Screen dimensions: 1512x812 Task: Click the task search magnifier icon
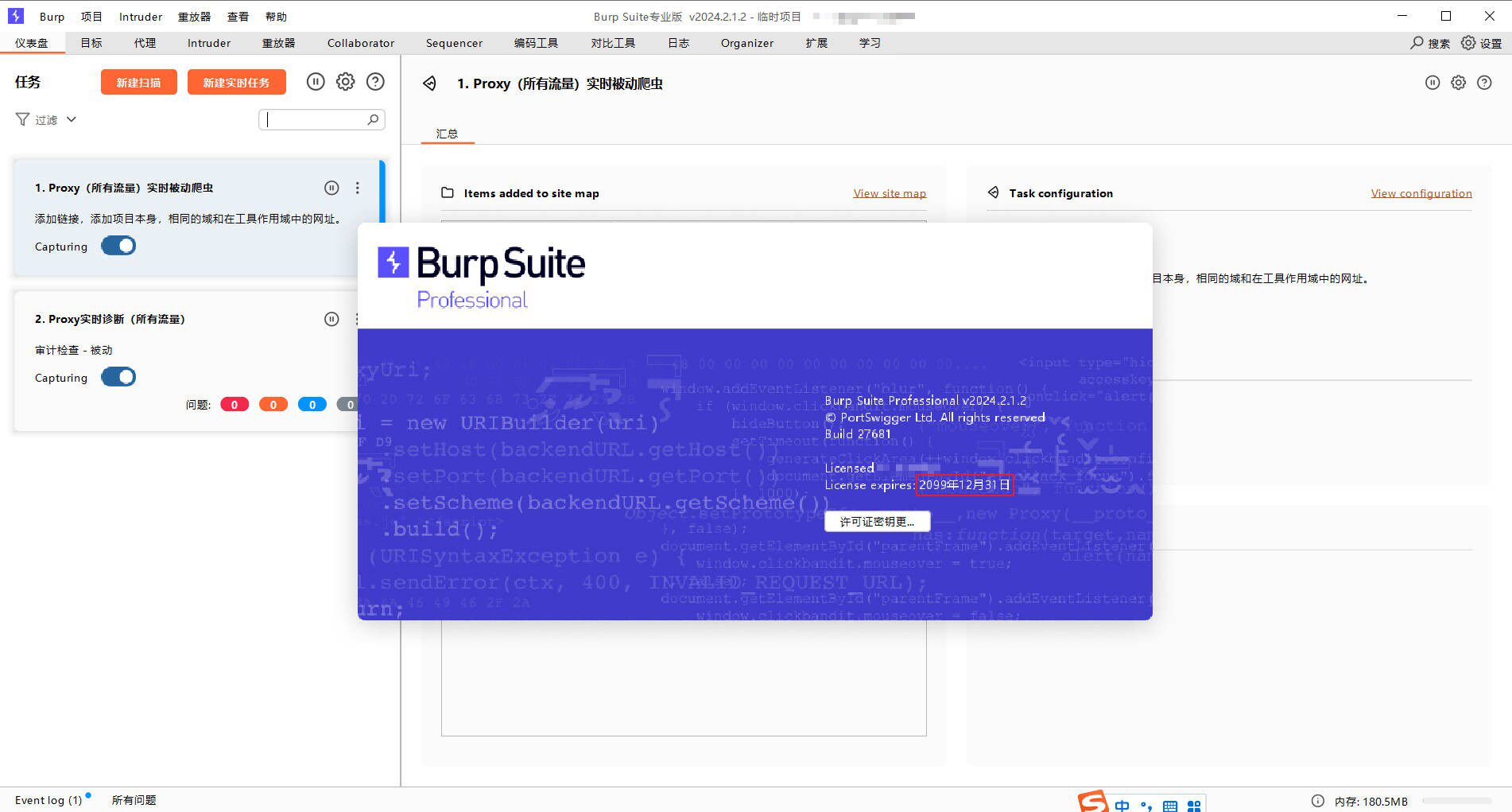[373, 119]
